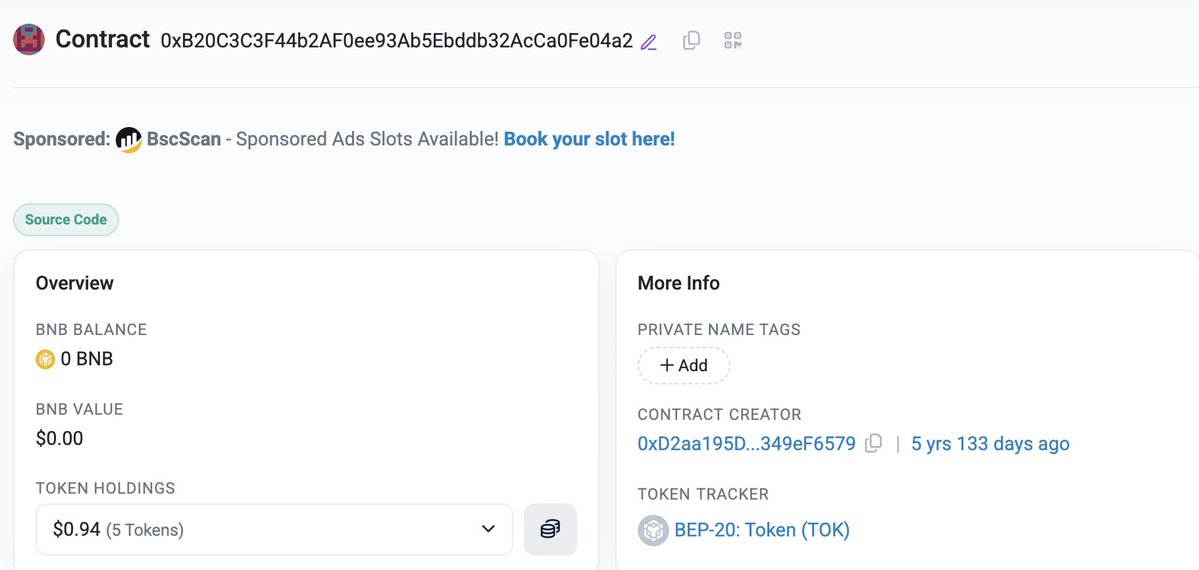
Task: Add a private name tag
Action: tap(684, 366)
